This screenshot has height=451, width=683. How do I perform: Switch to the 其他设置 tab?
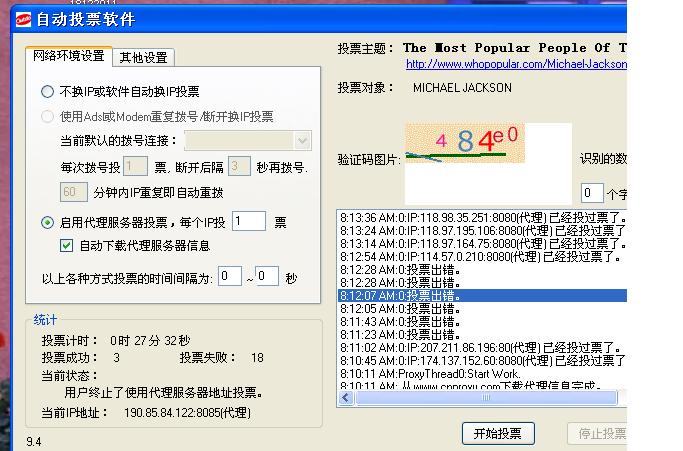tap(144, 57)
